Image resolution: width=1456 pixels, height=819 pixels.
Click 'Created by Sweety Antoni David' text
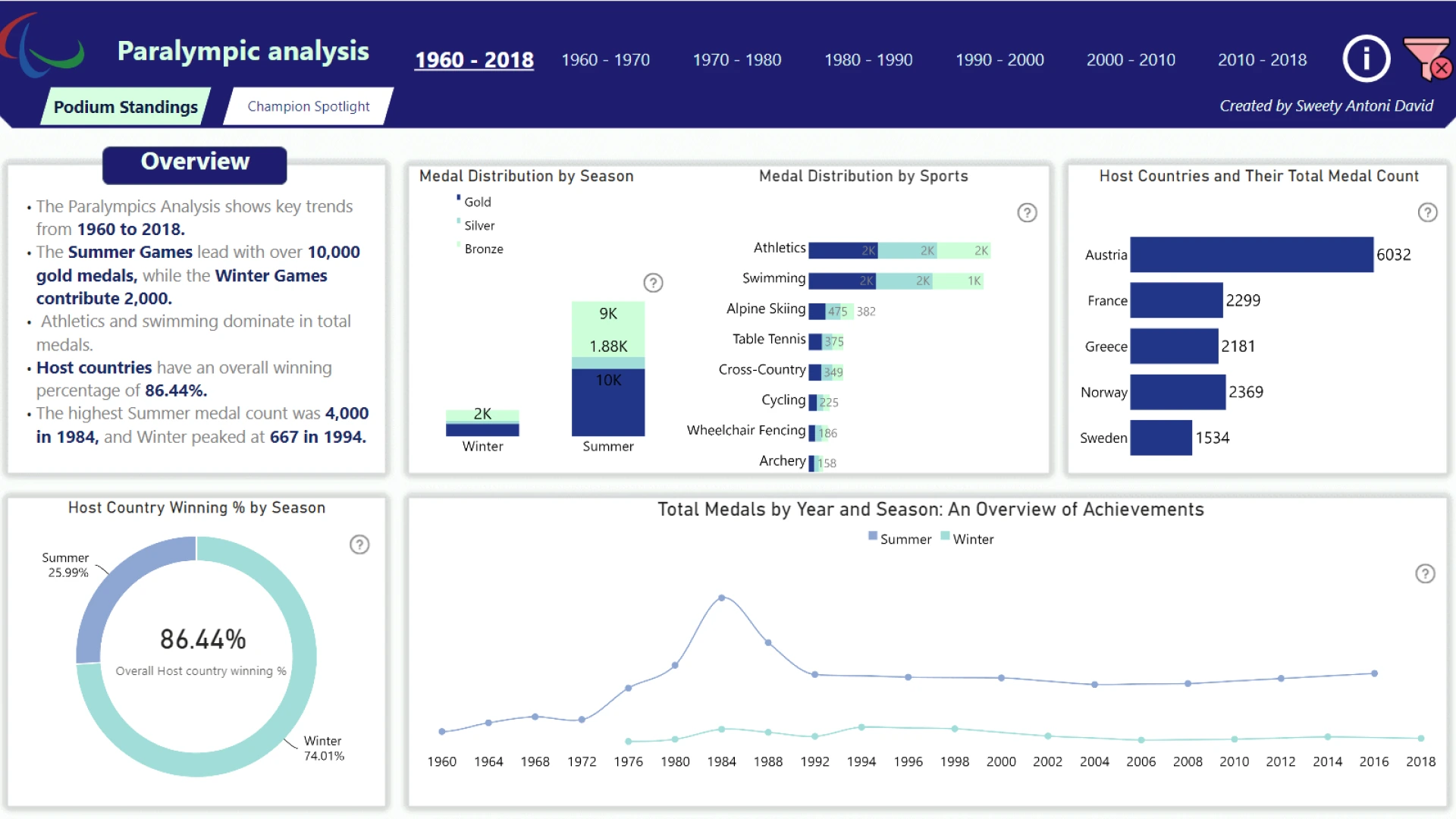[x=1326, y=106]
